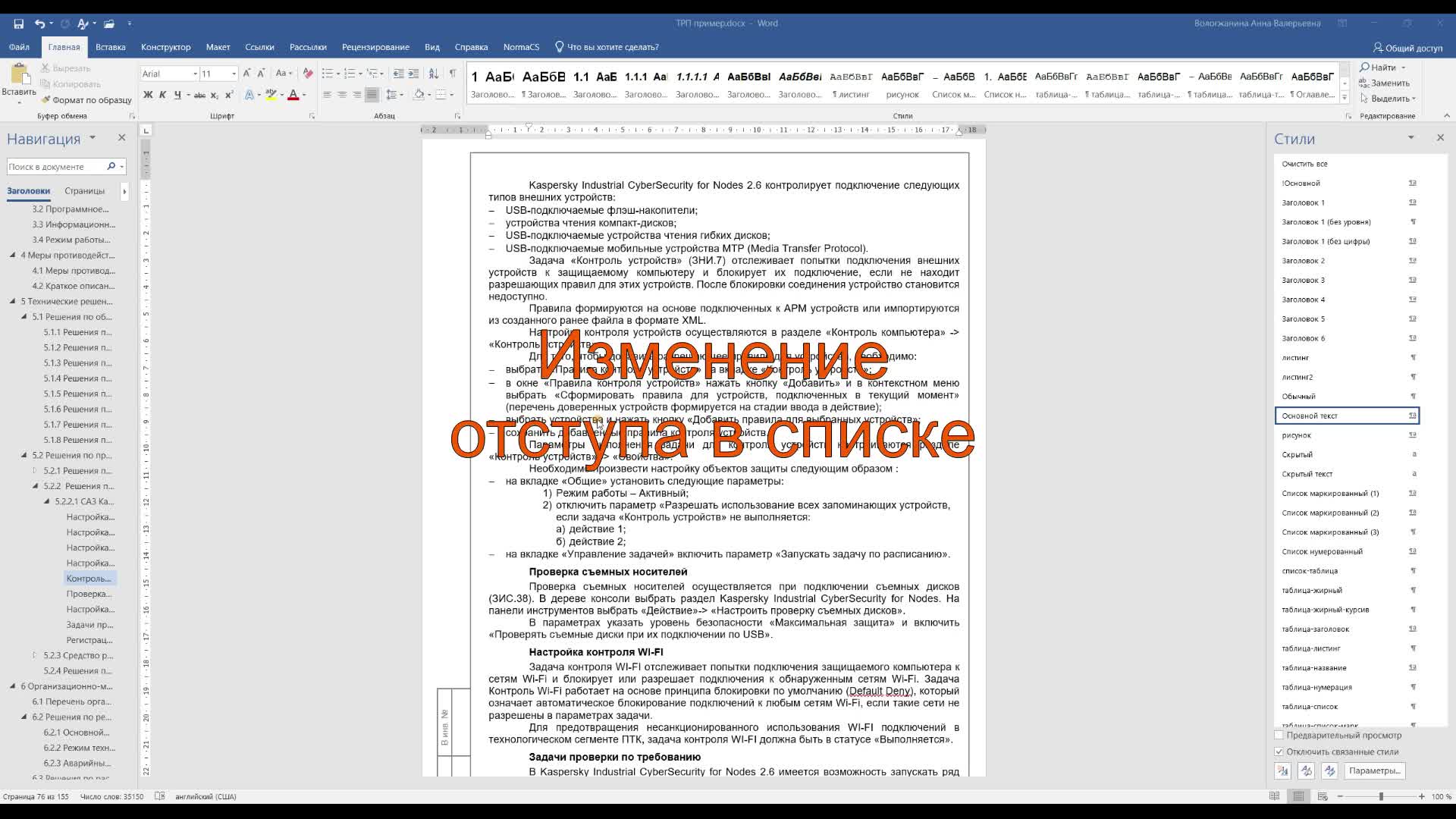Click the zoom slider handle
1456x819 pixels.
click(x=1381, y=796)
